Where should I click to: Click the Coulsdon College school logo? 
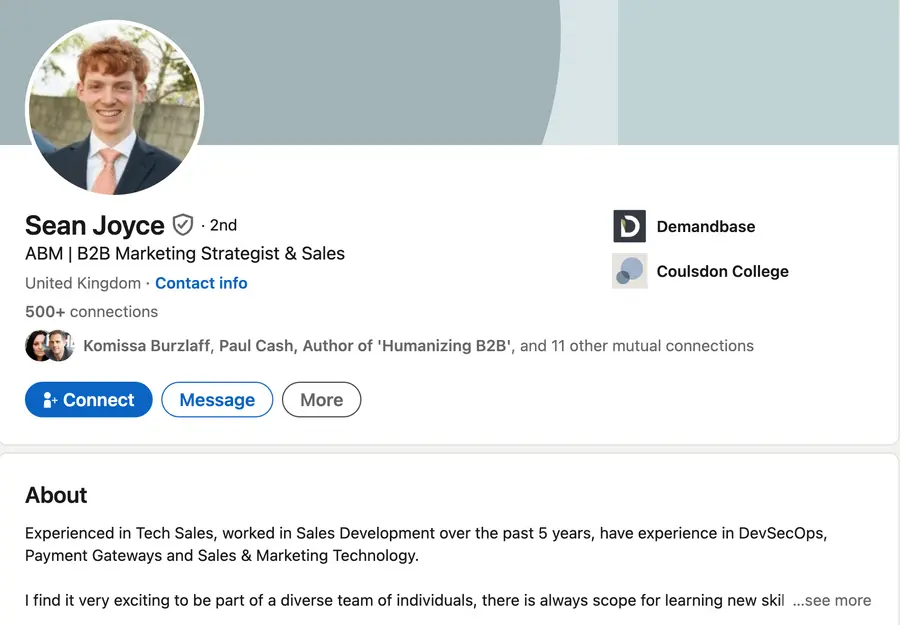click(x=629, y=271)
